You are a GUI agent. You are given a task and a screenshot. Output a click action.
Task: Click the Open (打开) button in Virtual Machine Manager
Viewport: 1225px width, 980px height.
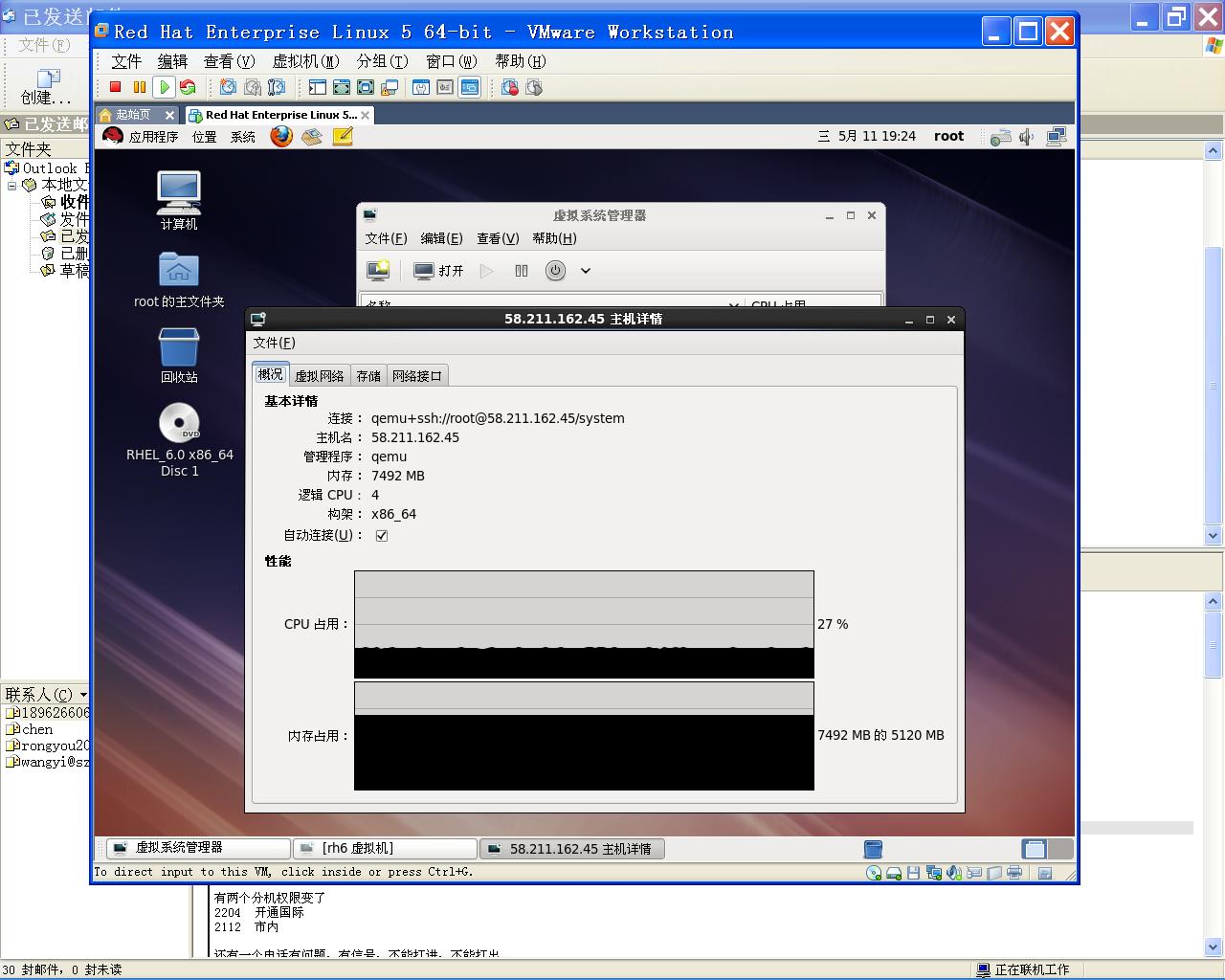click(438, 271)
